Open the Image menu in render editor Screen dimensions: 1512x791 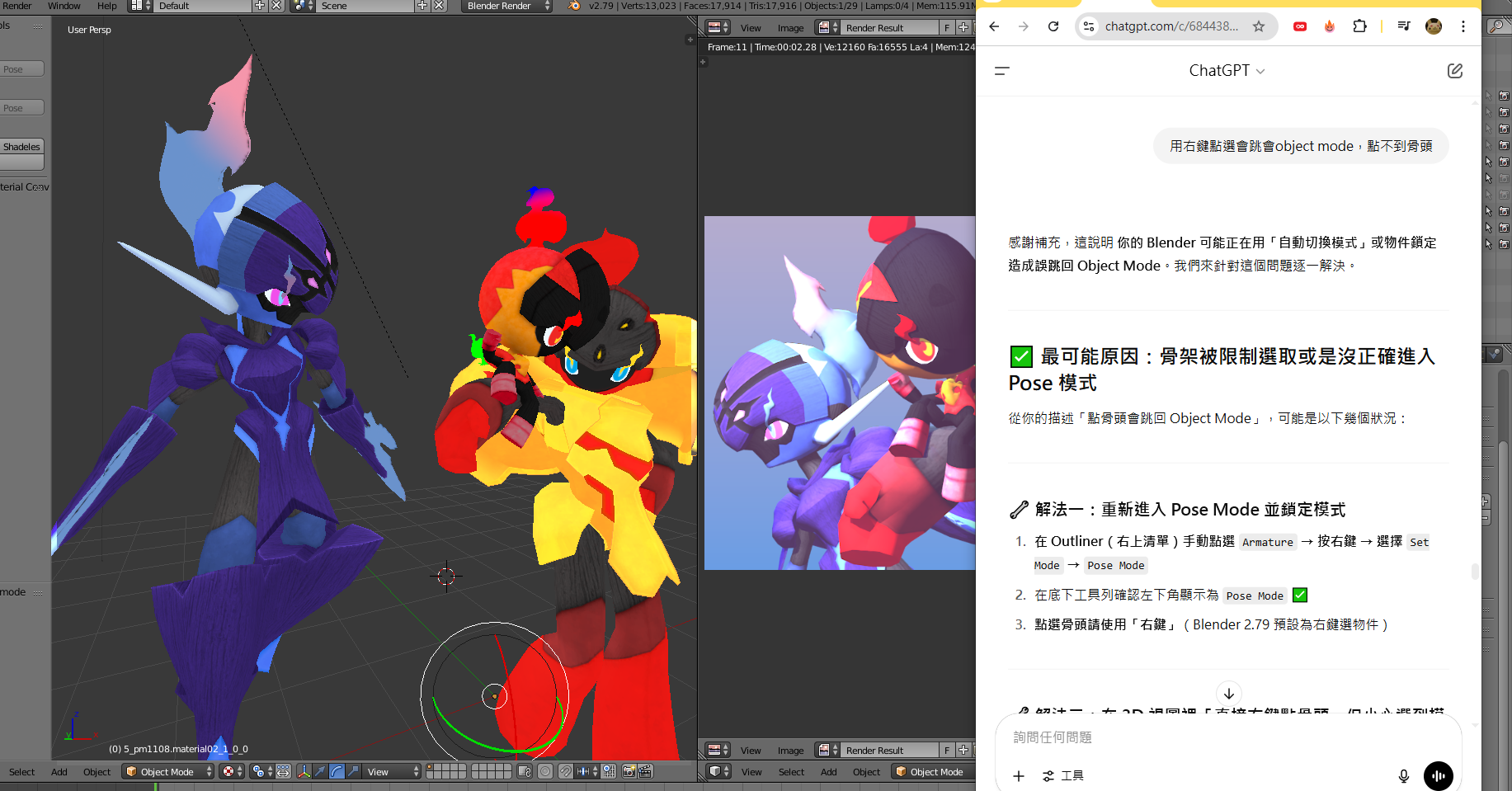(789, 28)
